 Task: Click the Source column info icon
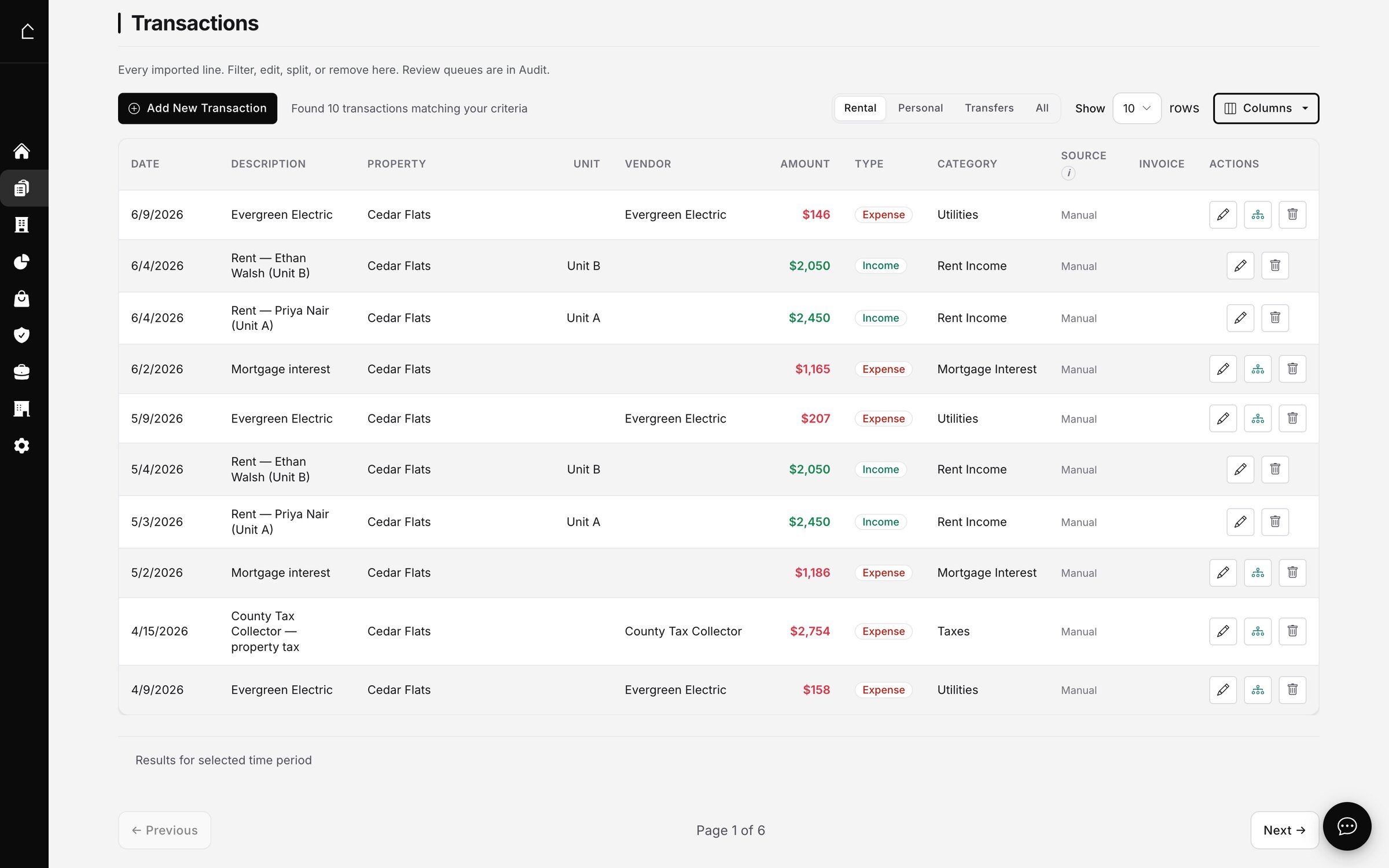[x=1068, y=173]
